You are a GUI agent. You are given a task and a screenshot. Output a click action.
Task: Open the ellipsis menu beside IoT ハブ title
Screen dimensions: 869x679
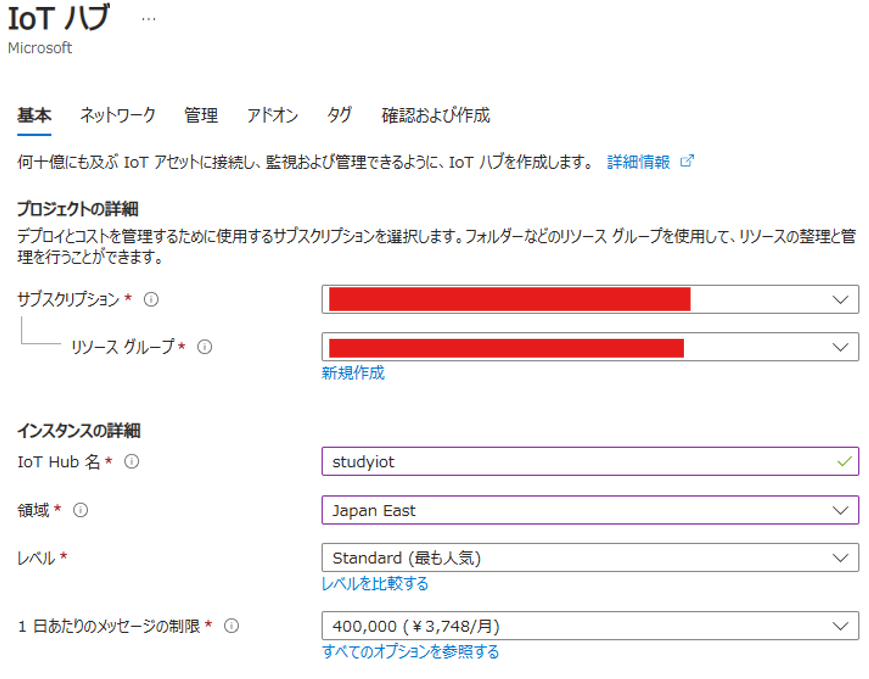pos(149,19)
